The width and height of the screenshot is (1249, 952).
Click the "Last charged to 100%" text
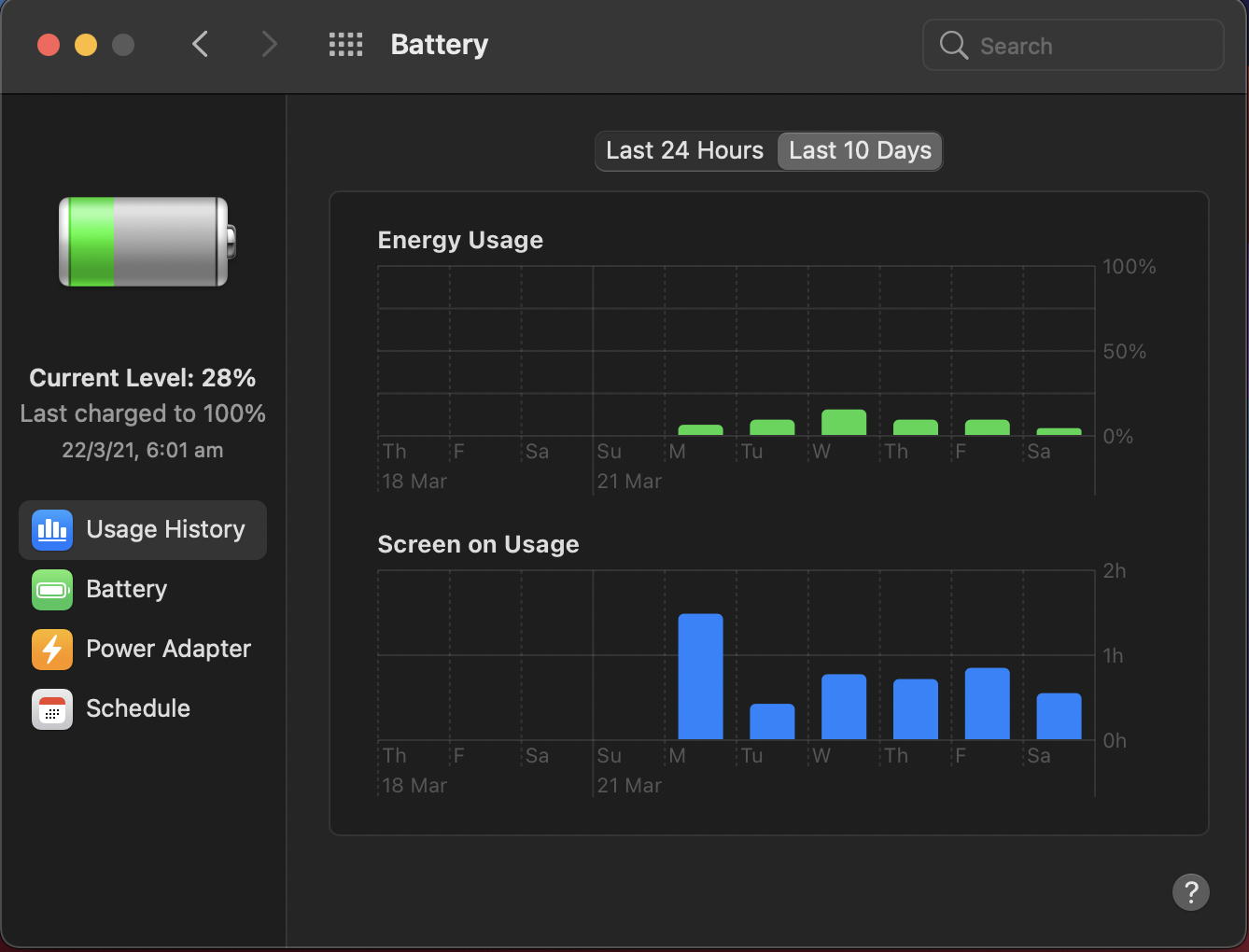pos(143,413)
